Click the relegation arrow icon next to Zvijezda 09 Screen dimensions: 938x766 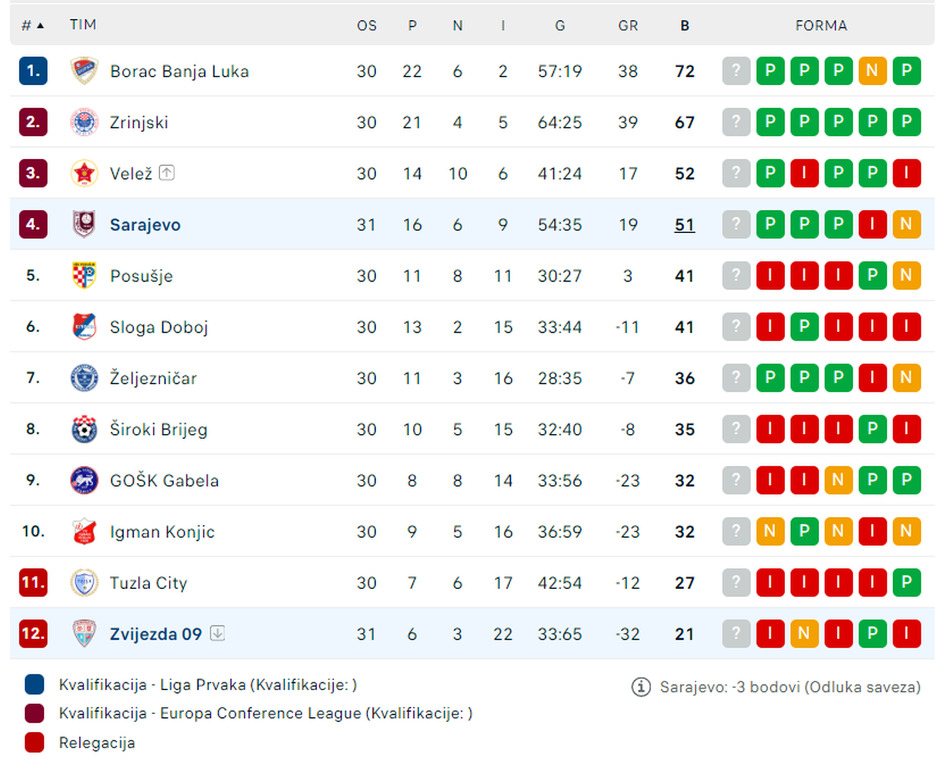pyautogui.click(x=218, y=633)
